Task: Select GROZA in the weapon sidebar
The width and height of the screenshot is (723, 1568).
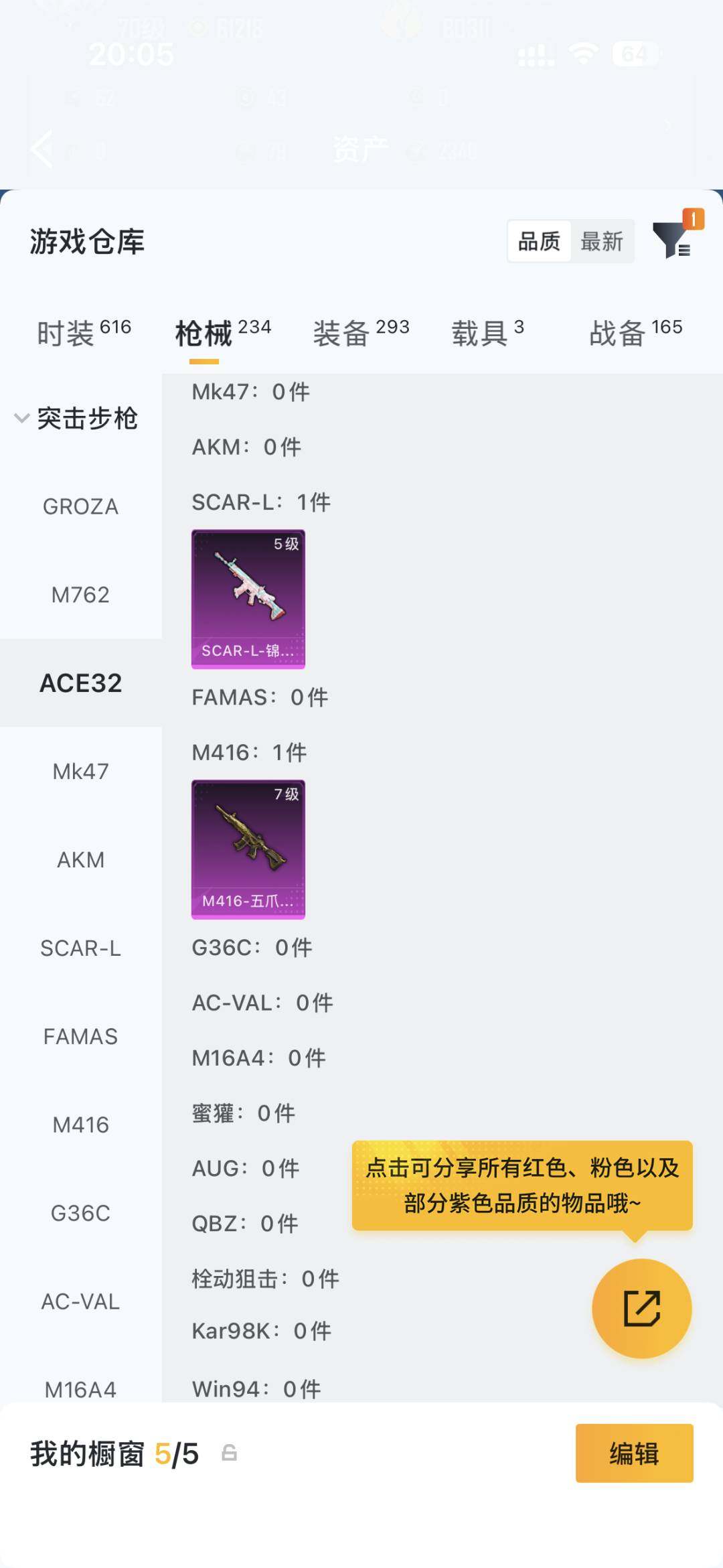Action: [80, 506]
